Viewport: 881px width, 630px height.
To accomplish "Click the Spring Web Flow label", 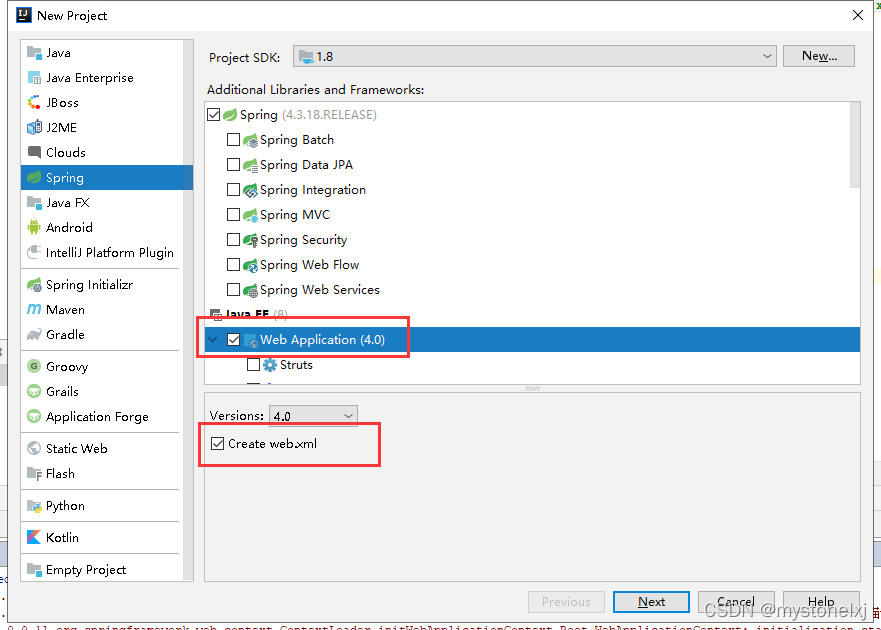I will tap(310, 265).
